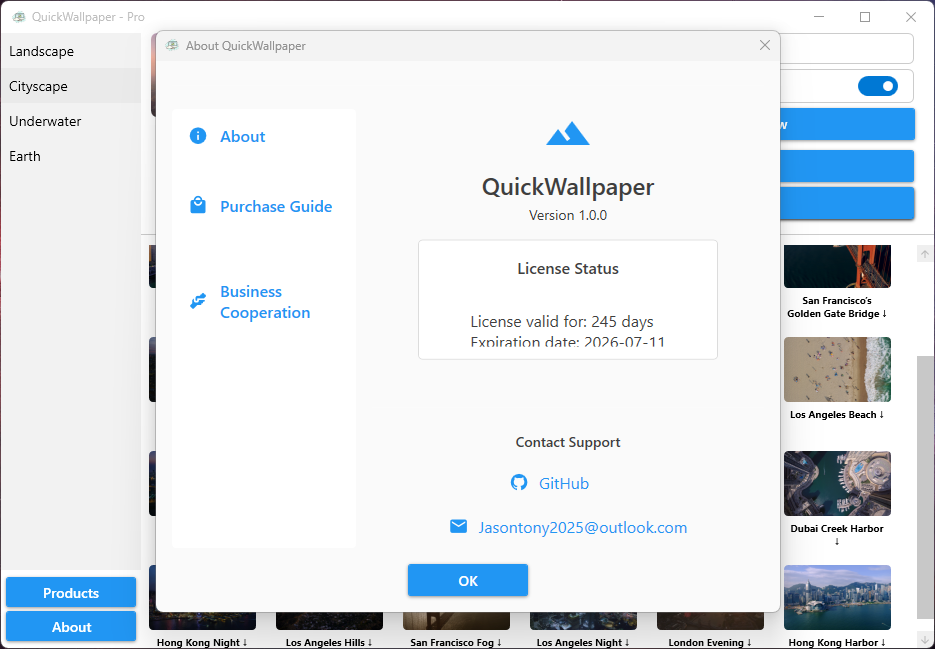The height and width of the screenshot is (649, 935).
Task: Click the search input field in main window
Action: pyautogui.click(x=846, y=48)
